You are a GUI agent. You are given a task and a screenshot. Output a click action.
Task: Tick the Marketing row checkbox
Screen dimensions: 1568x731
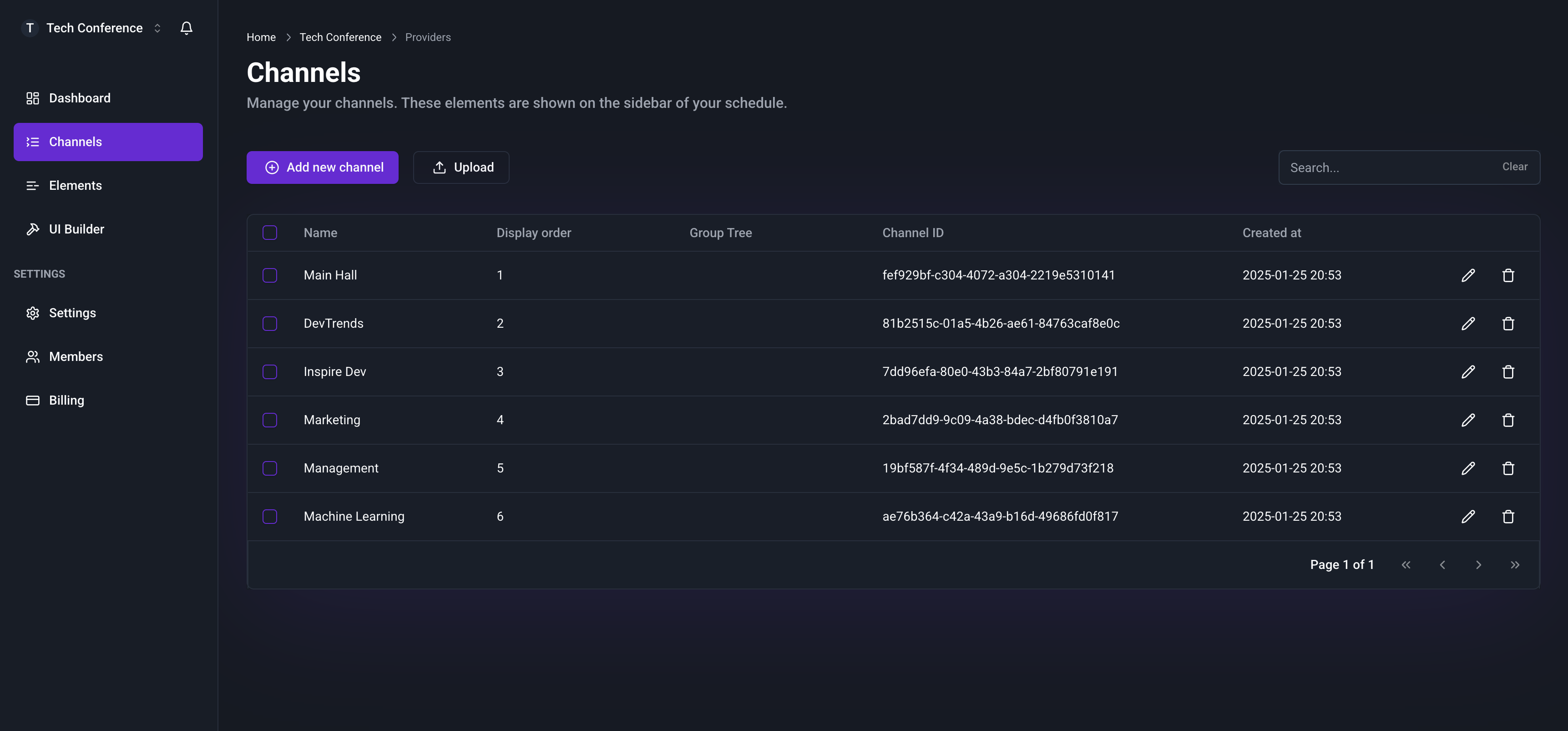coord(270,420)
